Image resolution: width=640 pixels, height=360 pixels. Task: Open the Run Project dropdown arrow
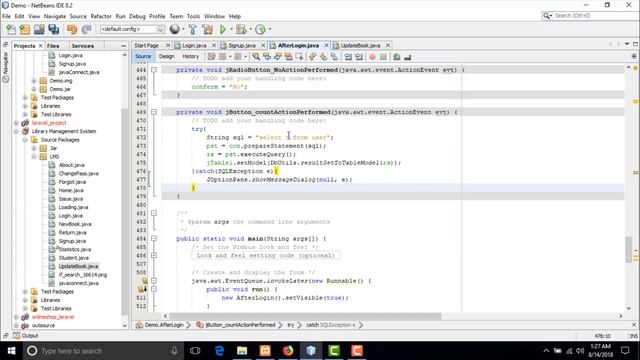(231, 29)
